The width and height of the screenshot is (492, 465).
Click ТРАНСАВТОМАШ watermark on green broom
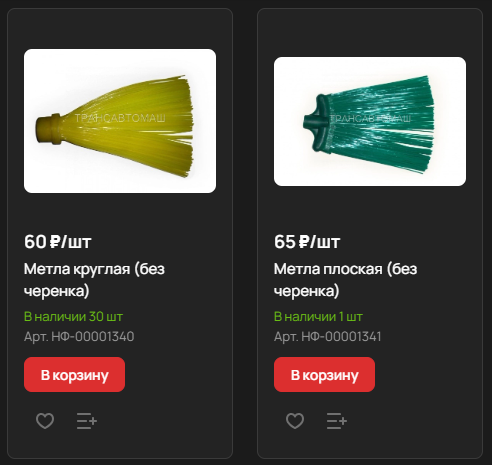370,119
